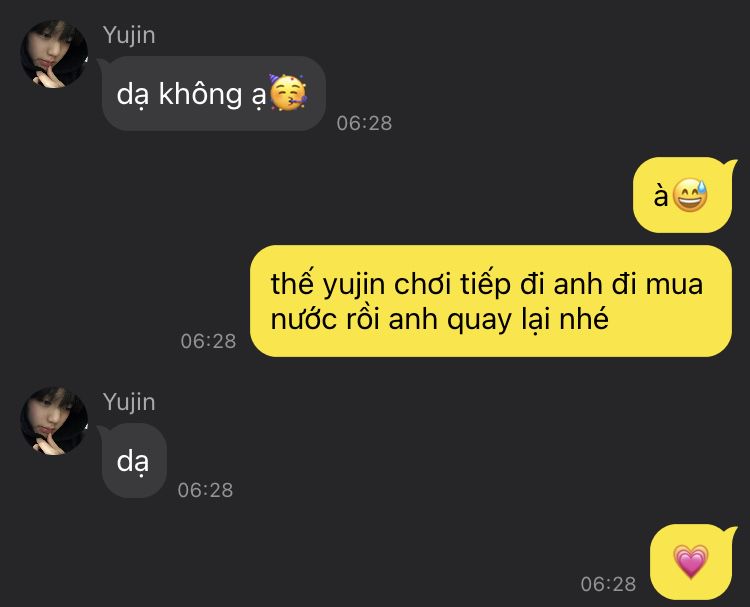Viewport: 750px width, 607px height.
Task: Tap the lower Yujin sender name
Action: click(x=129, y=403)
